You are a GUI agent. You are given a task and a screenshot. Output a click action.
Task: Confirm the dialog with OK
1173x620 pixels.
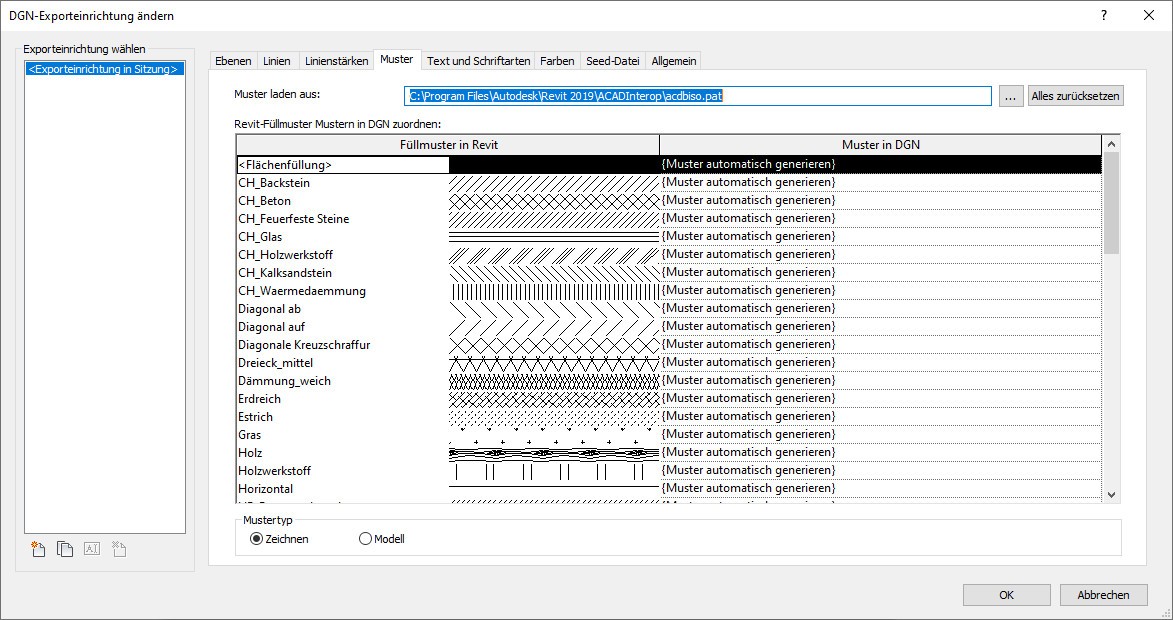(1006, 595)
